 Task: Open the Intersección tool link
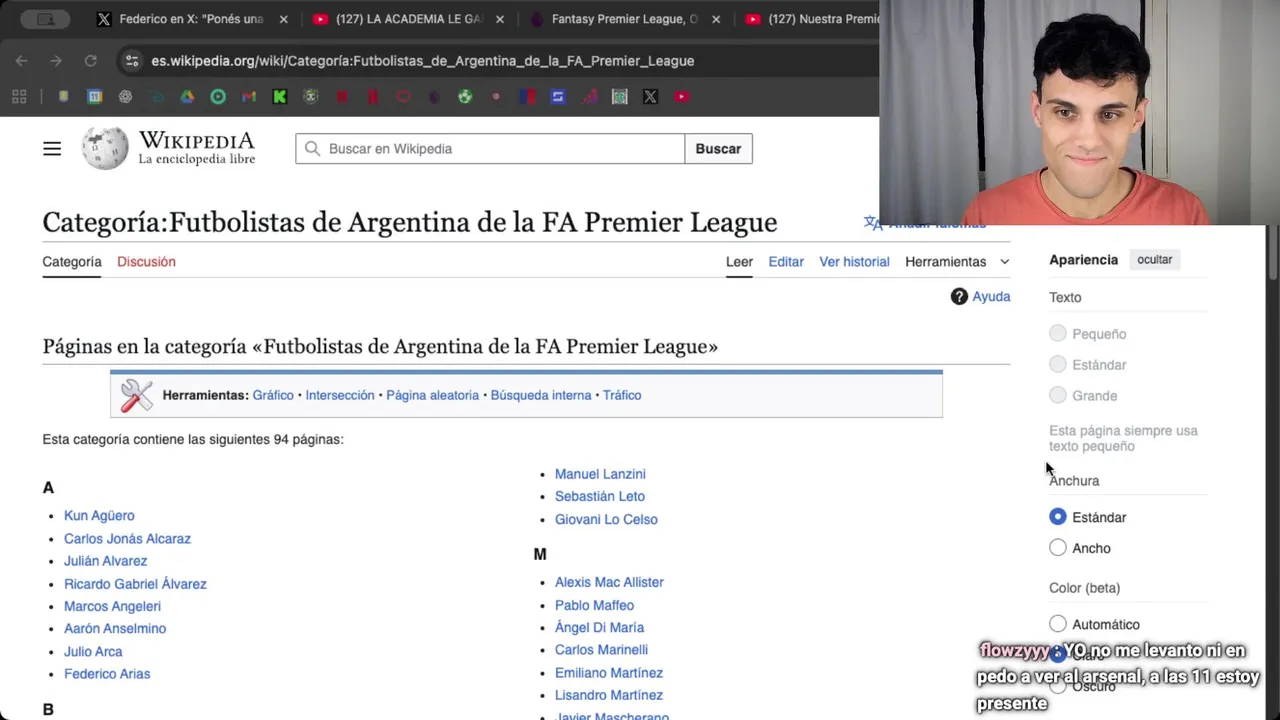(x=340, y=395)
